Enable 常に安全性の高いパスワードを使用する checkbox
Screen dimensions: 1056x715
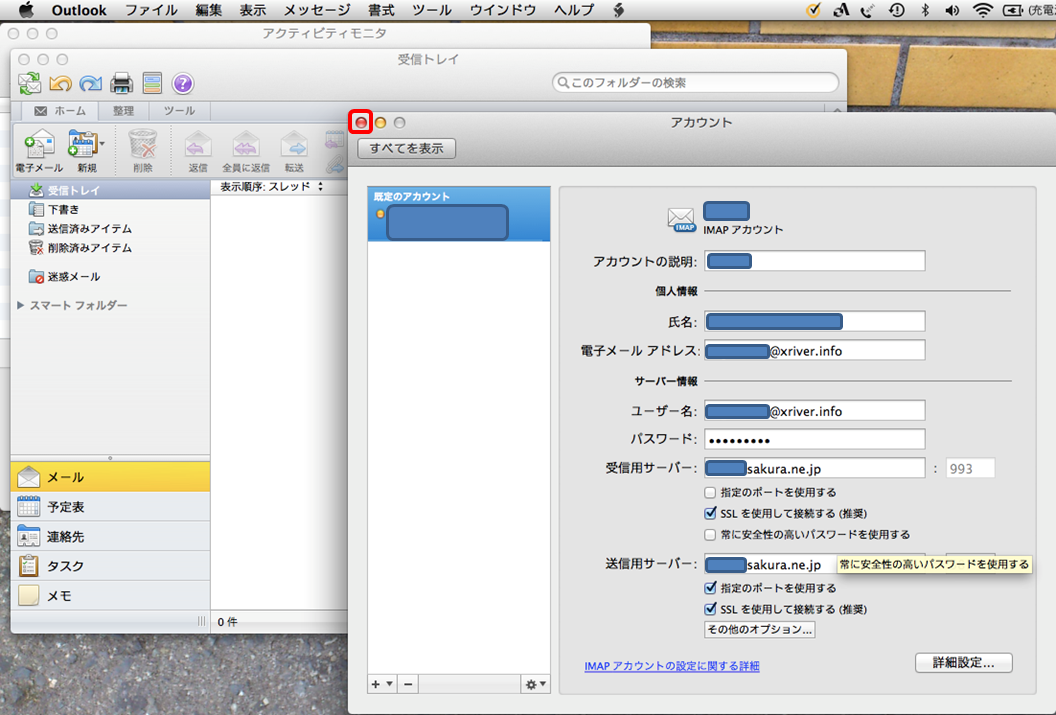point(710,535)
